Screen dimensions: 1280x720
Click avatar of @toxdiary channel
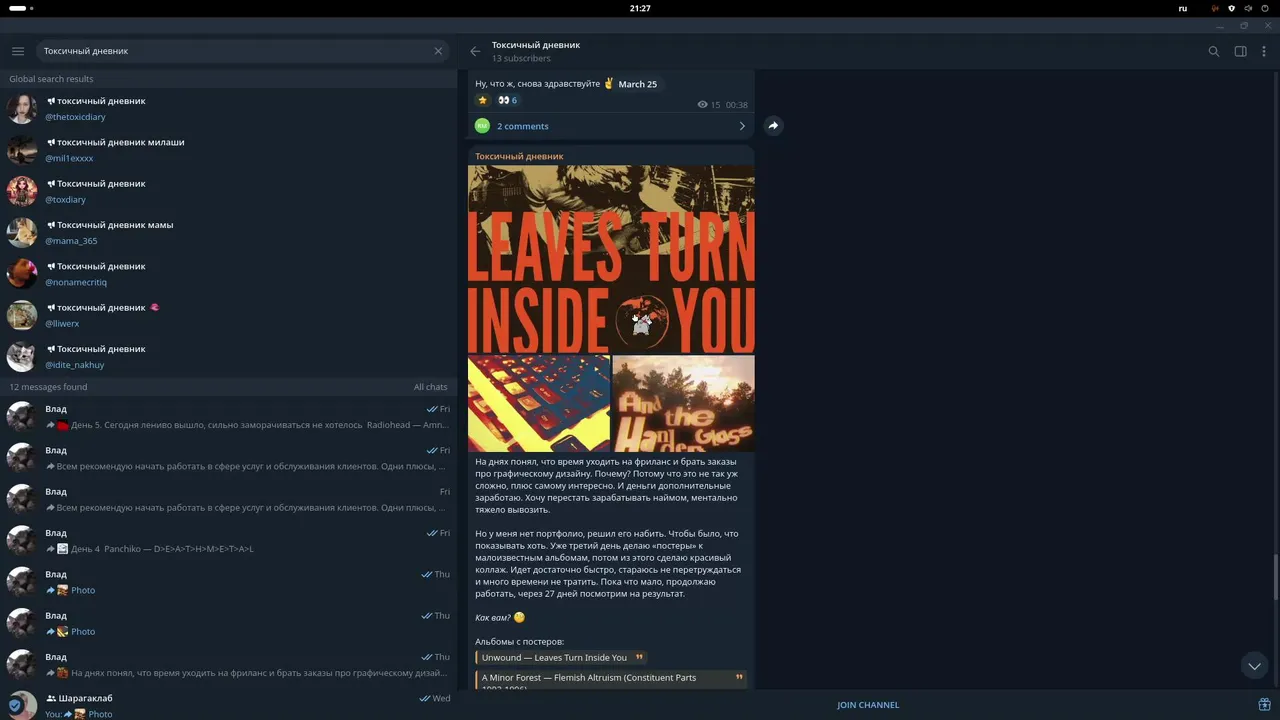pyautogui.click(x=22, y=191)
